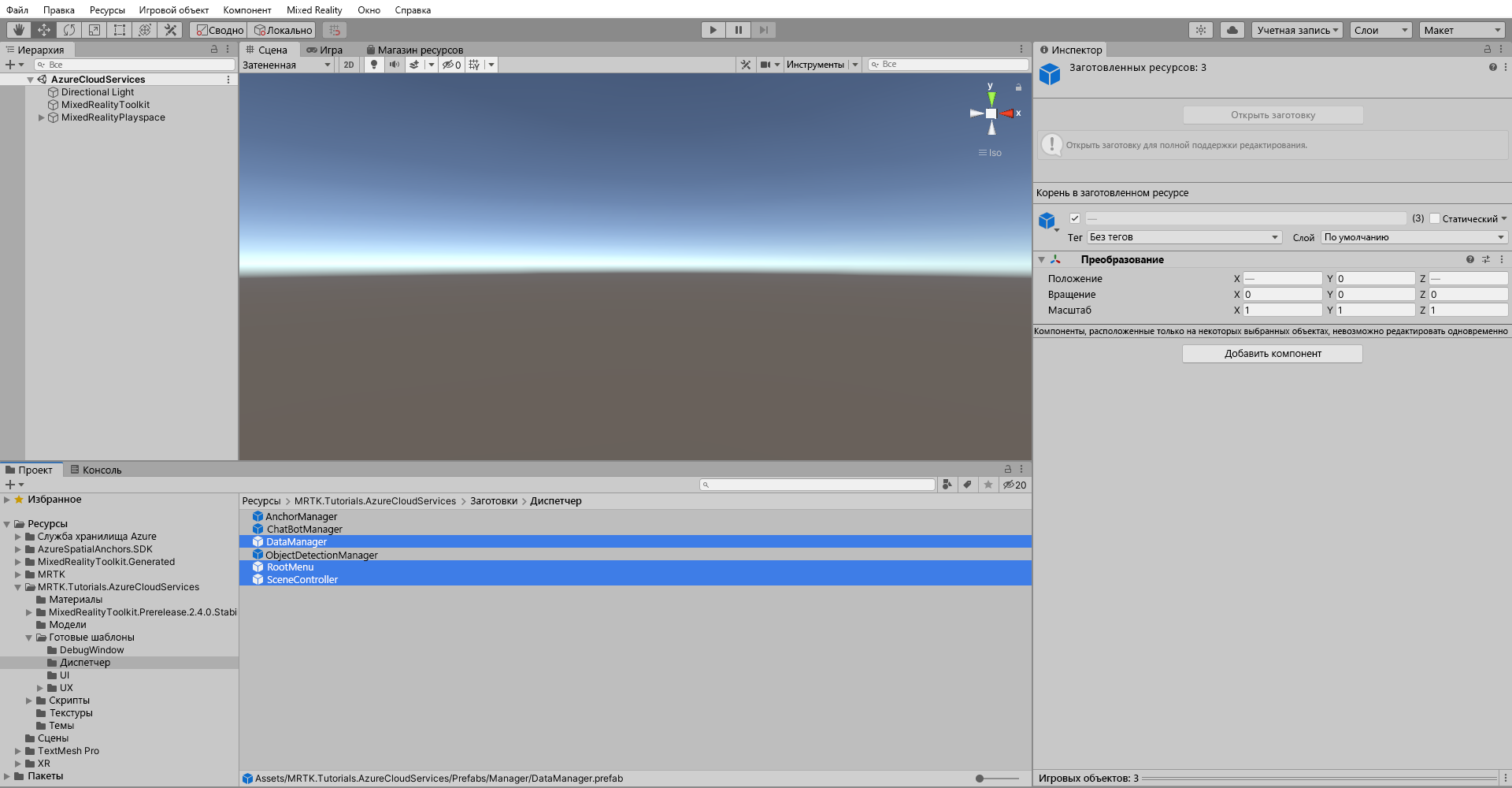1512x788 pixels.
Task: Open the Слои layers dropdown
Action: (1380, 30)
